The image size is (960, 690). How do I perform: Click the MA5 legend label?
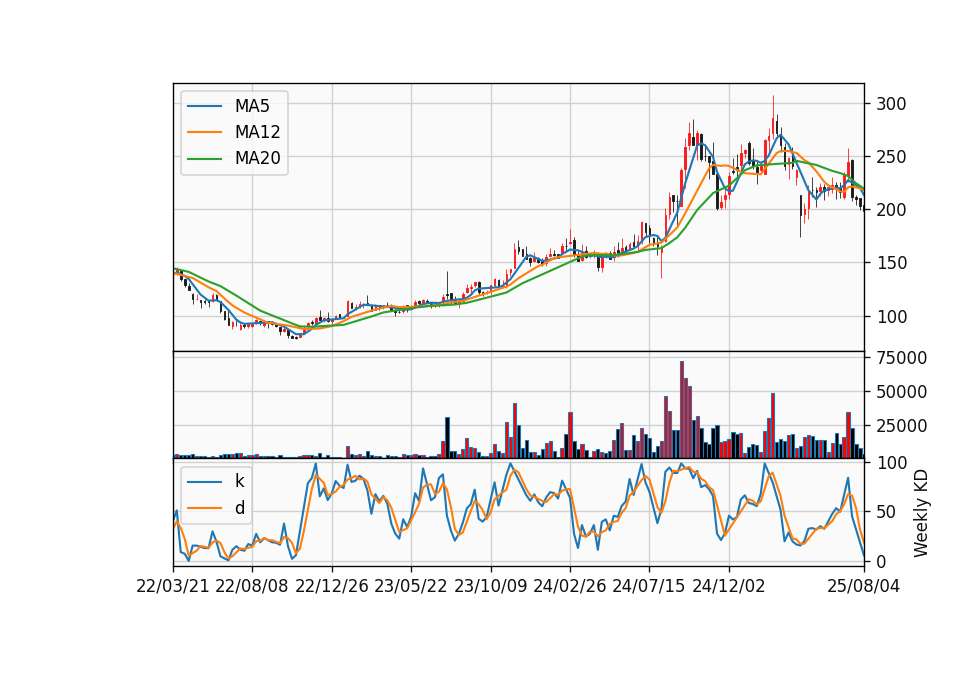[252, 106]
